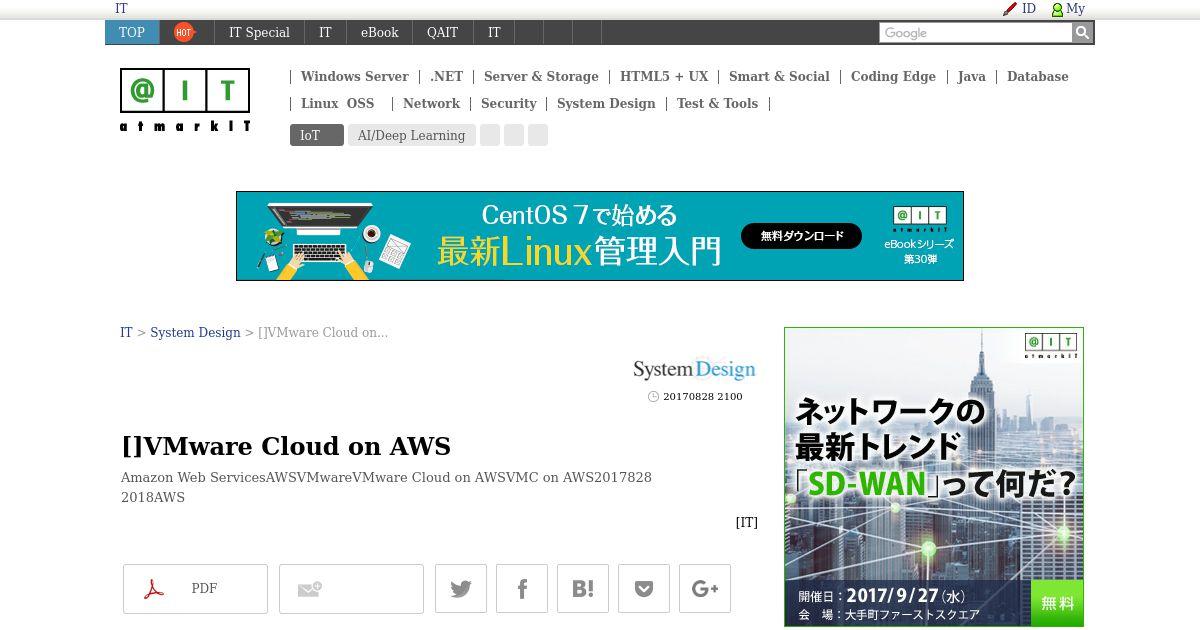Click IT breadcrumb link

pos(126,332)
